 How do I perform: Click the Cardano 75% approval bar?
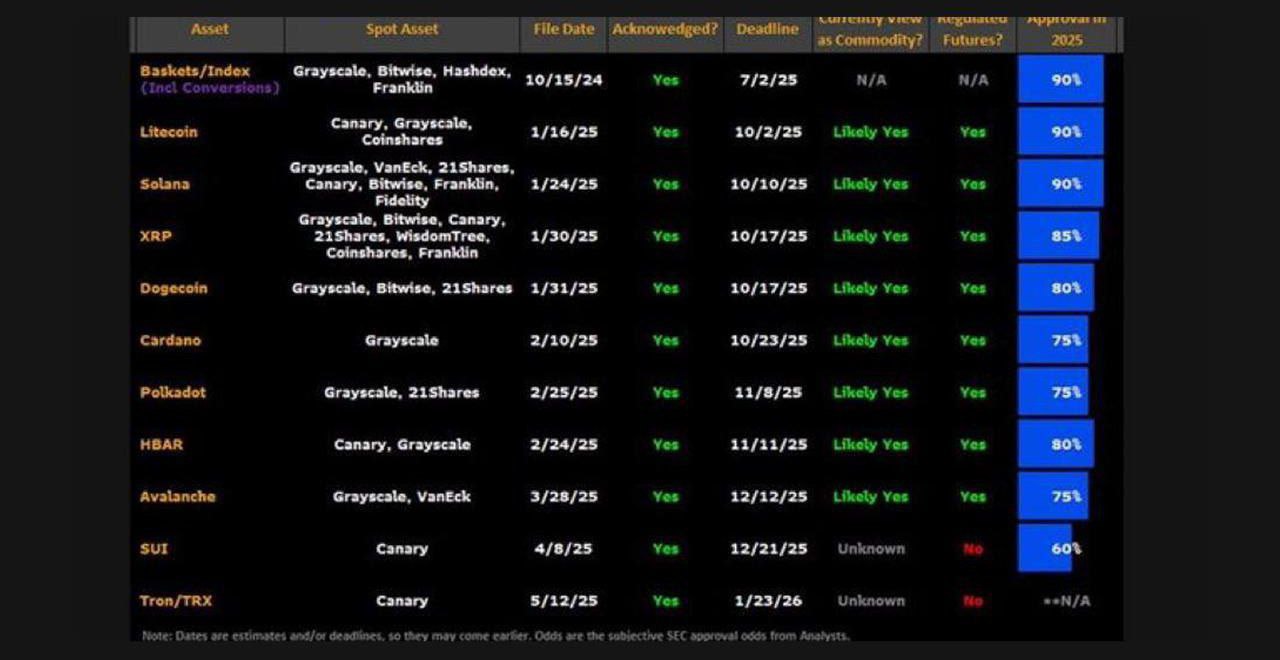[1053, 340]
